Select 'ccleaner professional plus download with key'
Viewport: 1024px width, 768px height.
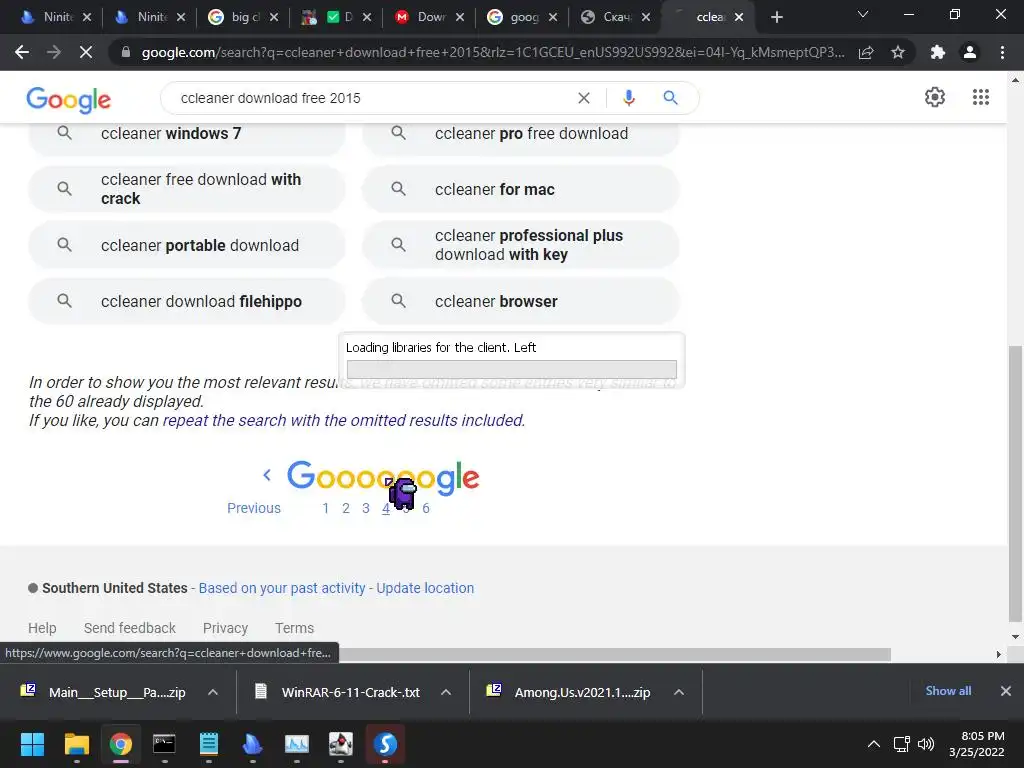pos(520,245)
